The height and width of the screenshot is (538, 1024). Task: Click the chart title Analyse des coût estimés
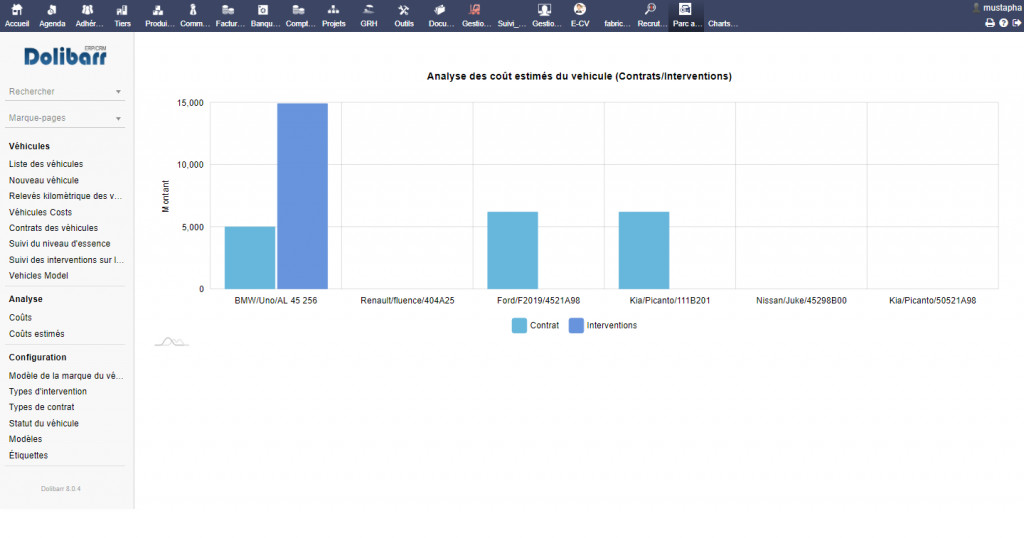(579, 76)
